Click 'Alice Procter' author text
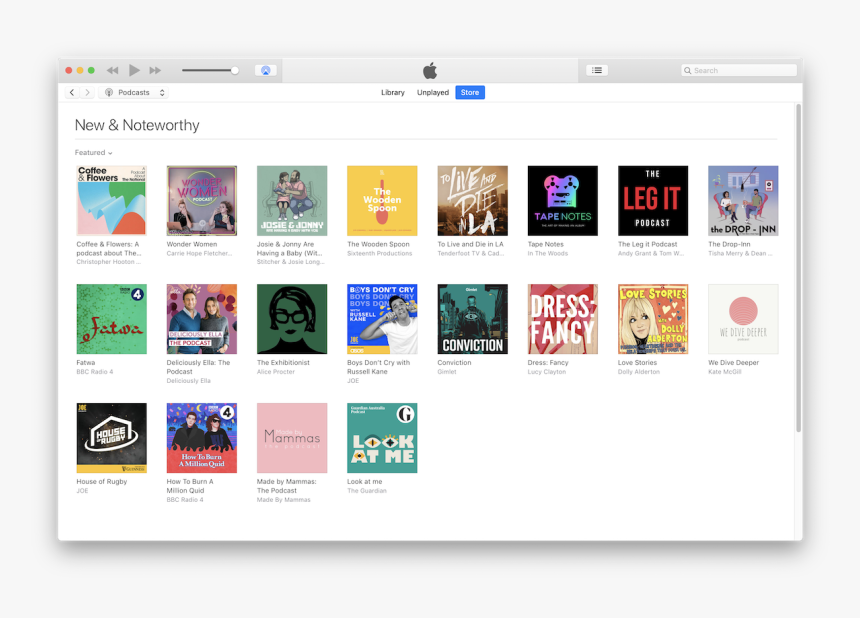860x618 pixels. point(276,372)
